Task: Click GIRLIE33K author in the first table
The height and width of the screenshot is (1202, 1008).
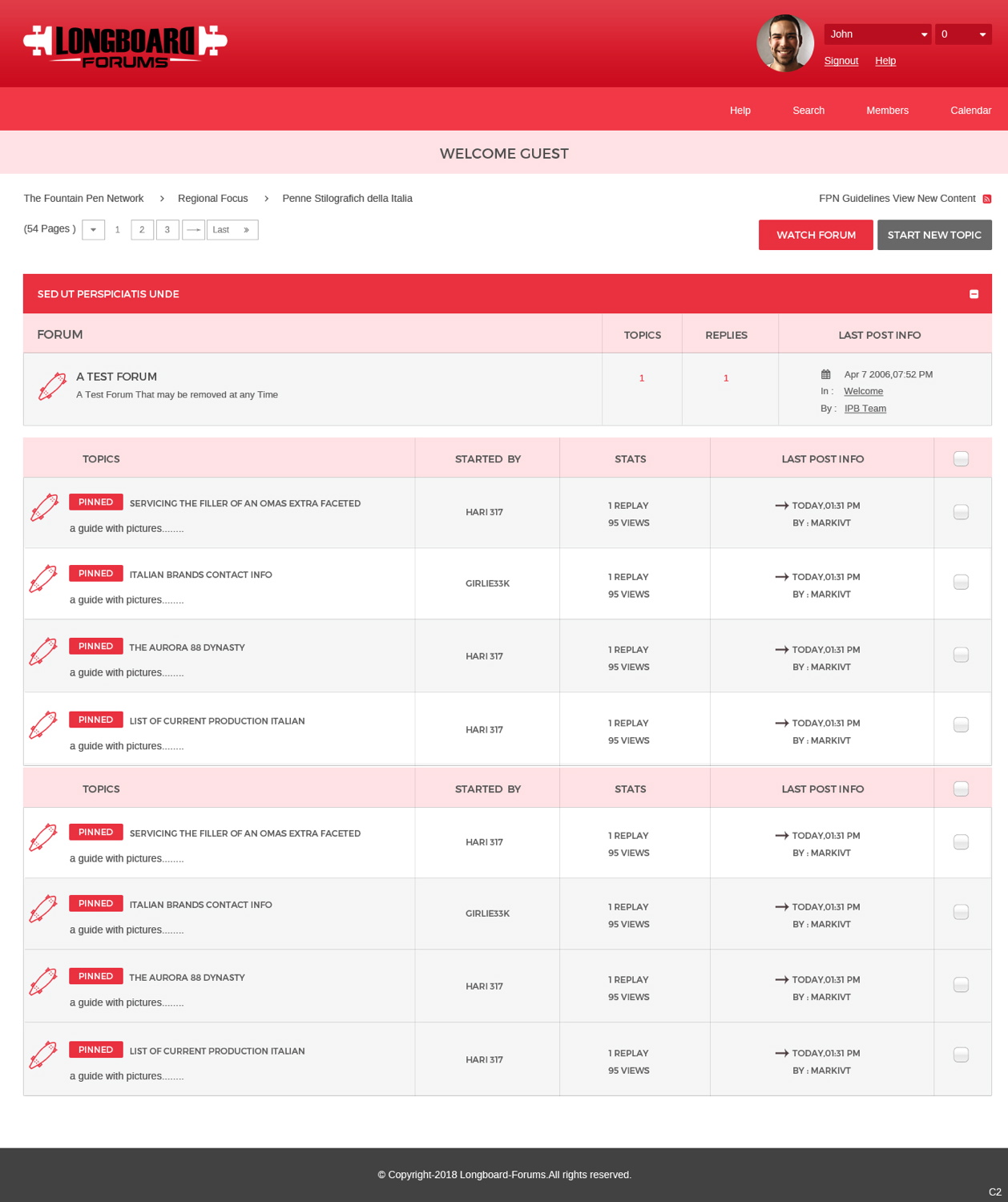Action: coord(487,583)
